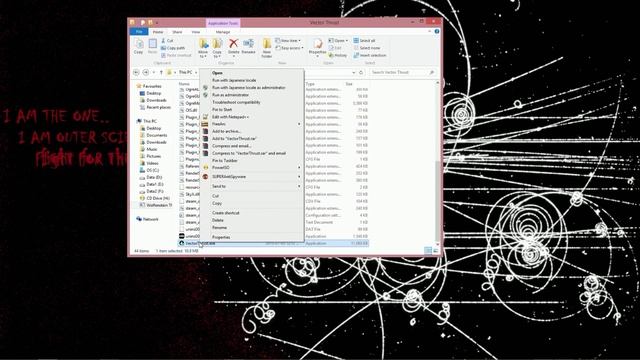Viewport: 640px width, 360px height.
Task: Select Troubleshoot compatibility
Action: click(x=236, y=102)
